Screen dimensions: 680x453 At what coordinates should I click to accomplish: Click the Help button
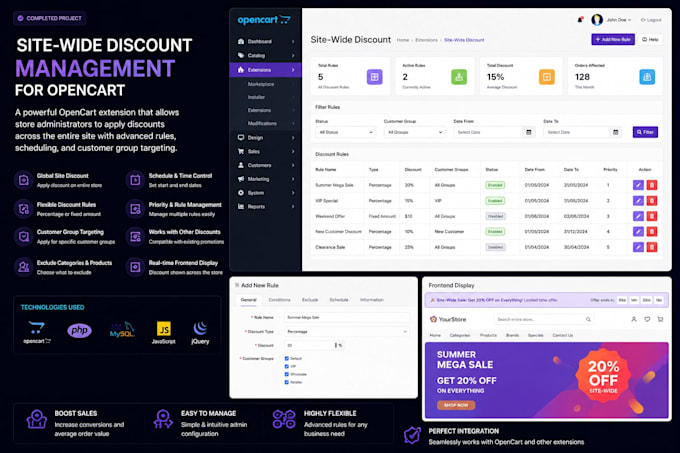tap(650, 39)
